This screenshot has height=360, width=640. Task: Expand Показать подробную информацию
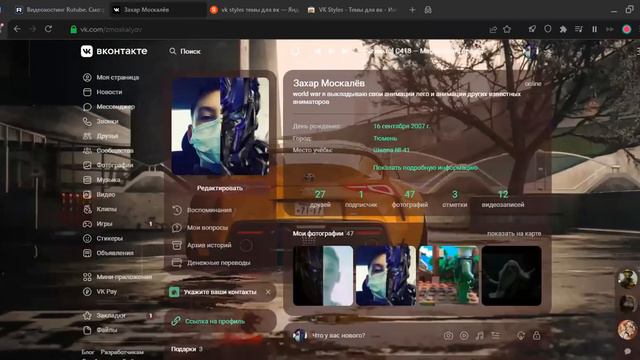coord(426,168)
